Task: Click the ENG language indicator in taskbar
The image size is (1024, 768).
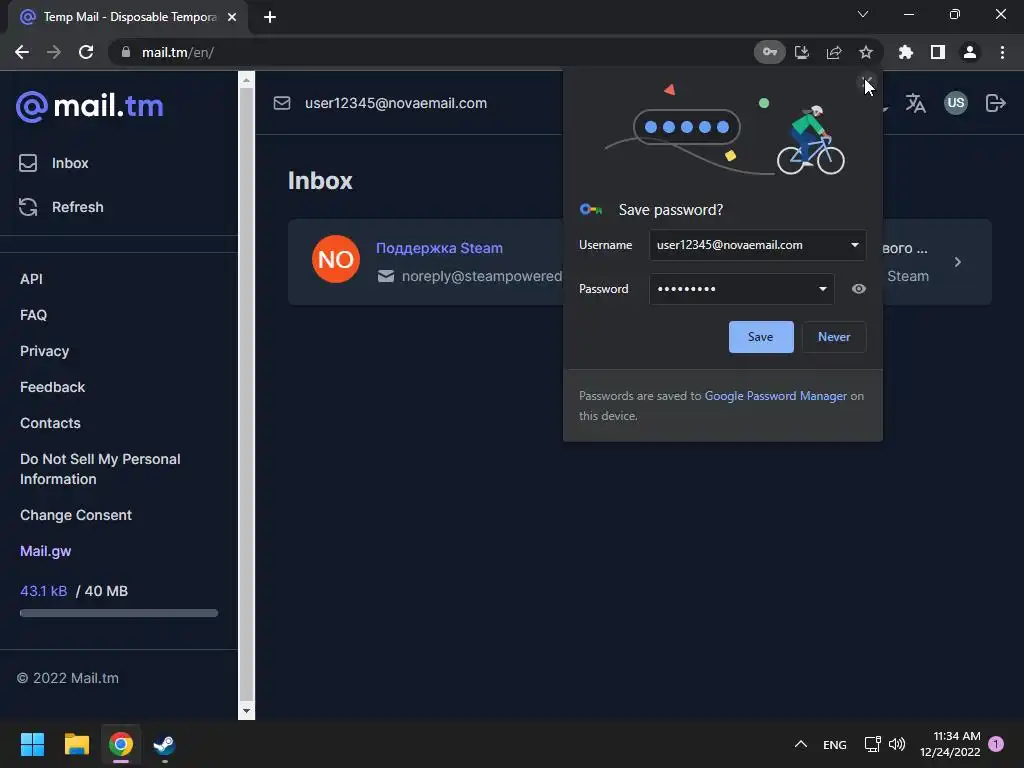Action: (835, 744)
